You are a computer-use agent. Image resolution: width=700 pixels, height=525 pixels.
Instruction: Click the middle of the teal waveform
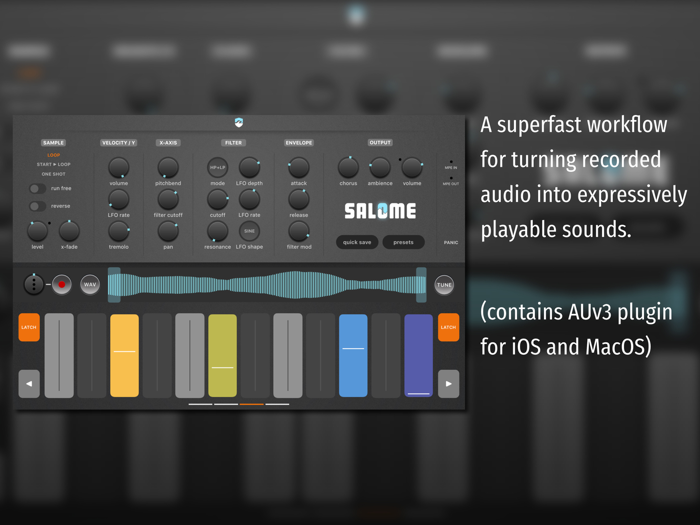point(267,285)
